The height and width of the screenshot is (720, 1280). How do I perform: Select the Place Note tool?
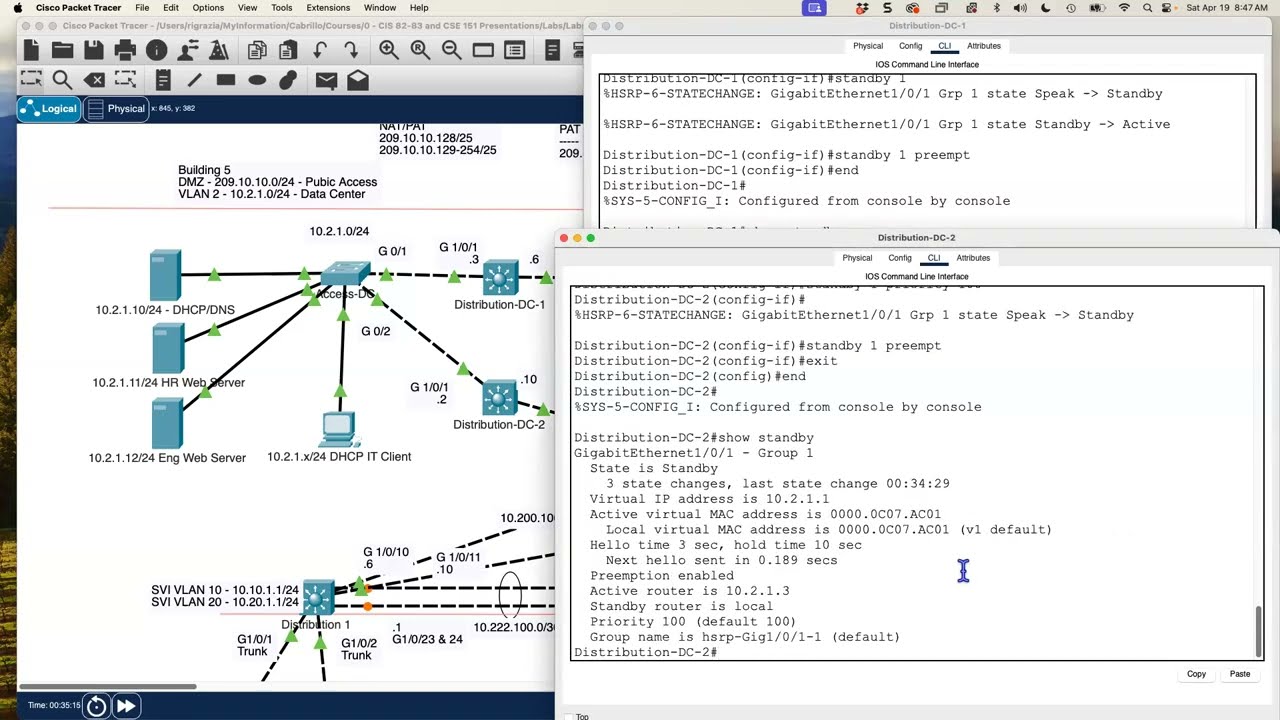pyautogui.click(x=163, y=80)
